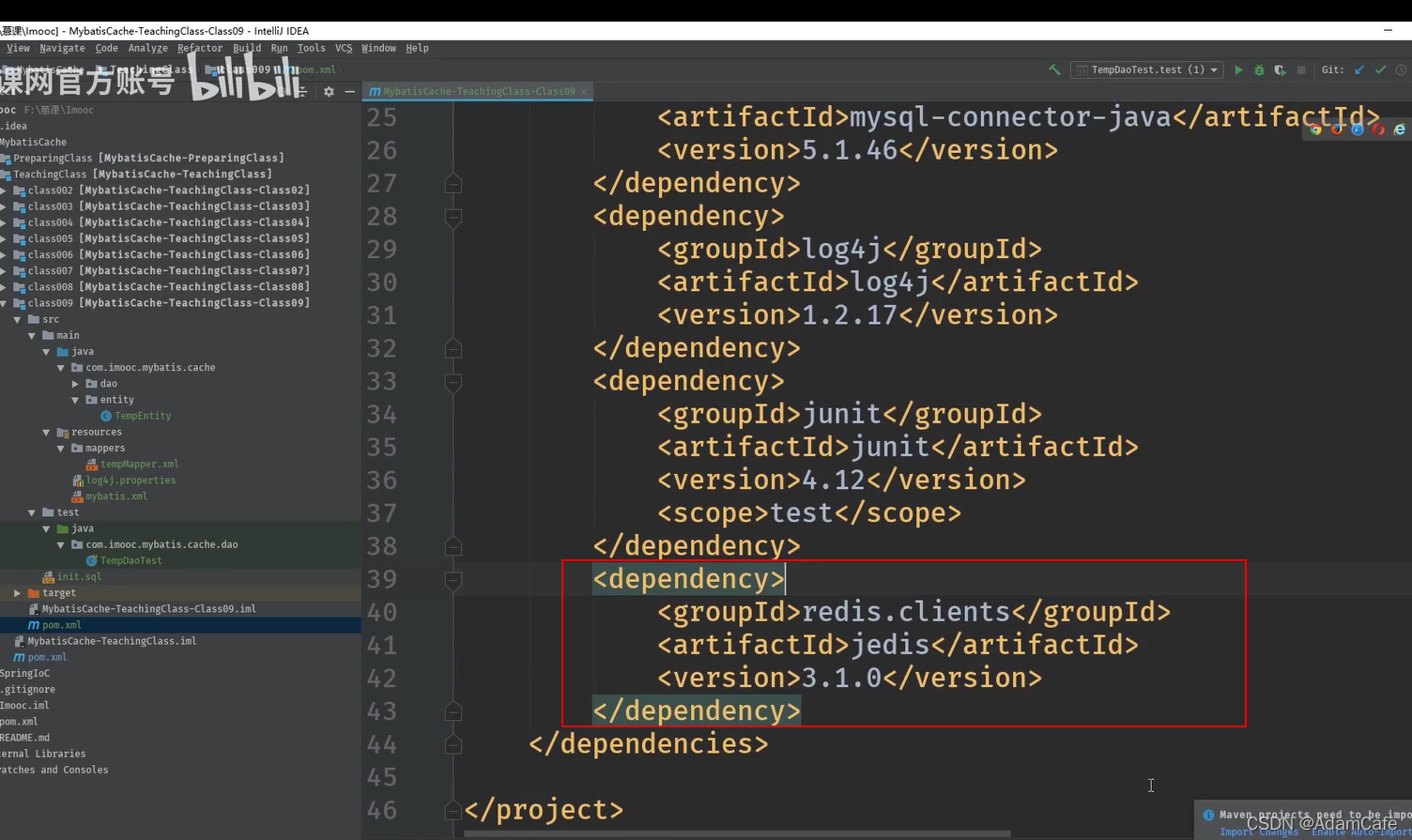The width and height of the screenshot is (1412, 840).
Task: Expand the dao package arrow
Action: coord(75,384)
